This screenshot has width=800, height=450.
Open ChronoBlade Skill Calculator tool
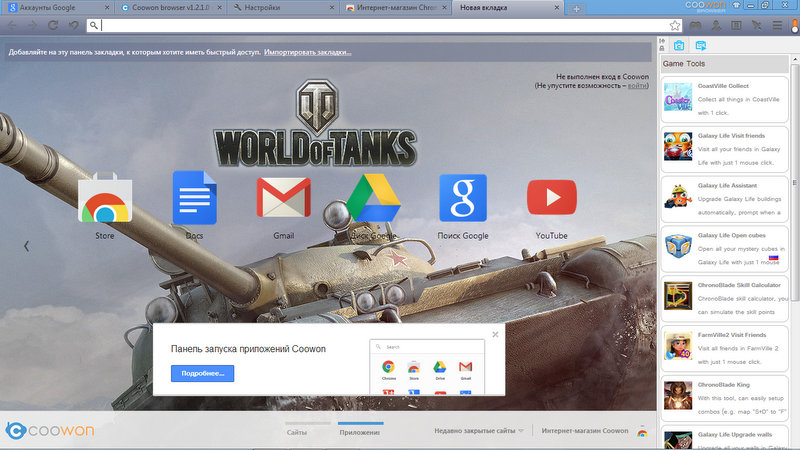(724, 299)
